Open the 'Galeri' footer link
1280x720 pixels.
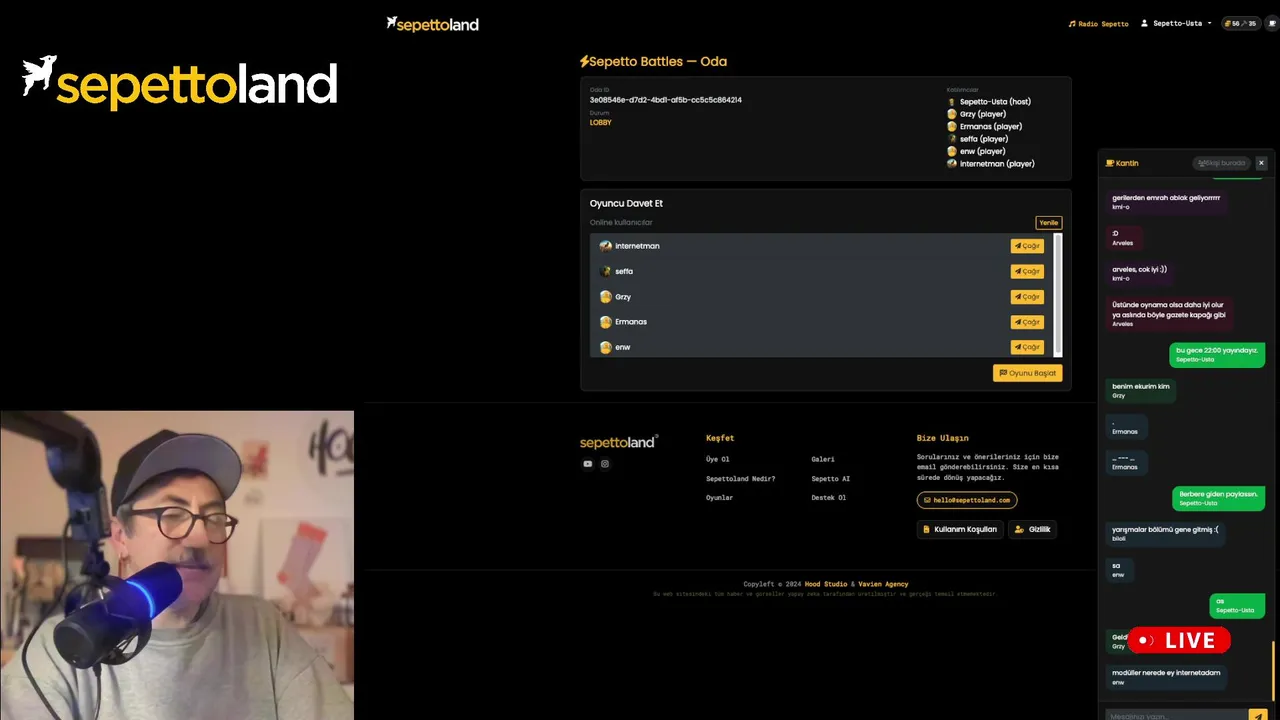(823, 459)
